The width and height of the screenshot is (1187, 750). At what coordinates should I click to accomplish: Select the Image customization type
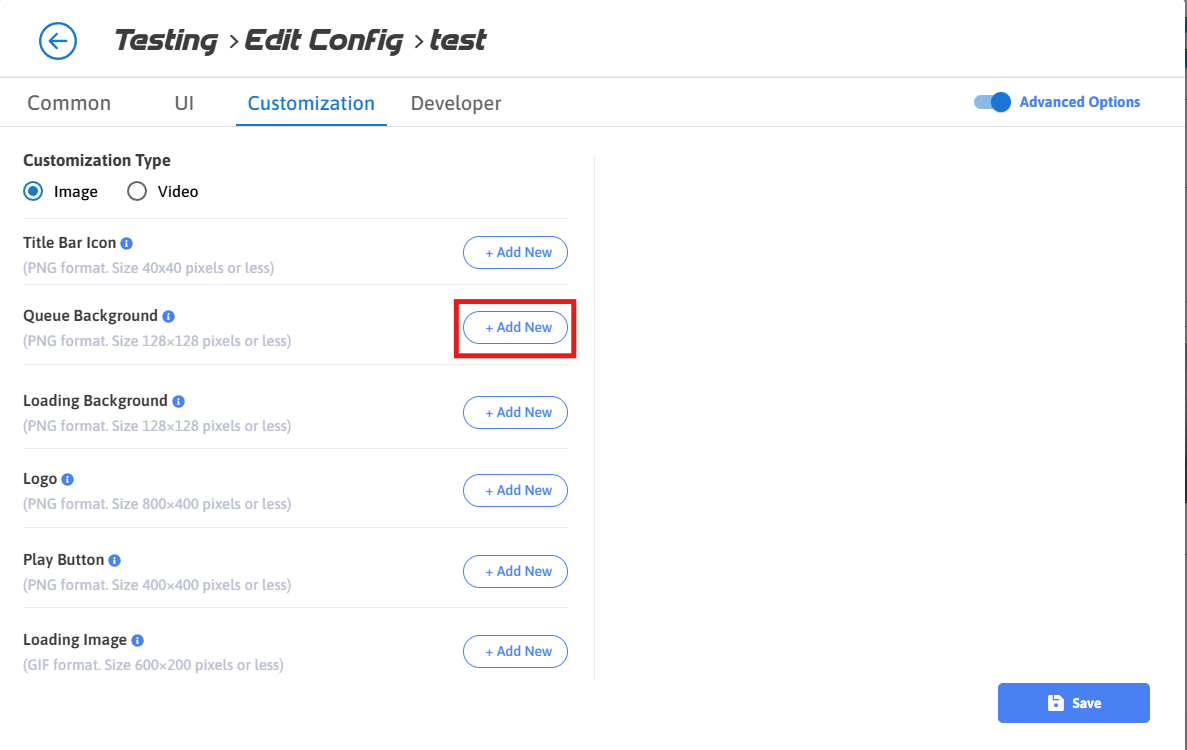[33, 191]
